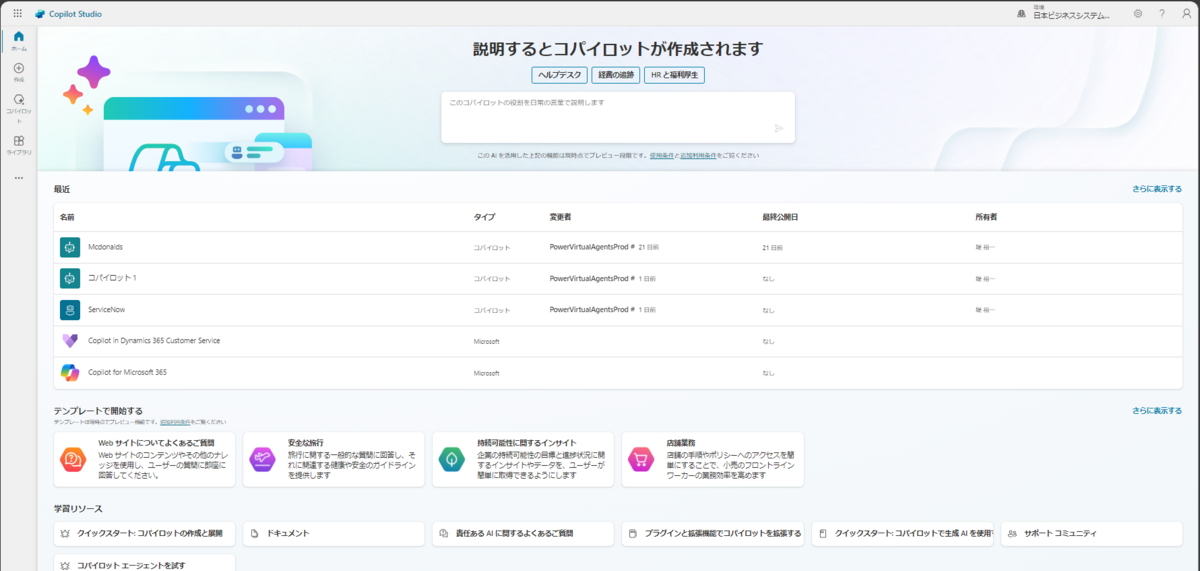This screenshot has width=1200, height=571.
Task: Choose the HR と福利厚生 suggestion chip
Action: pos(675,75)
